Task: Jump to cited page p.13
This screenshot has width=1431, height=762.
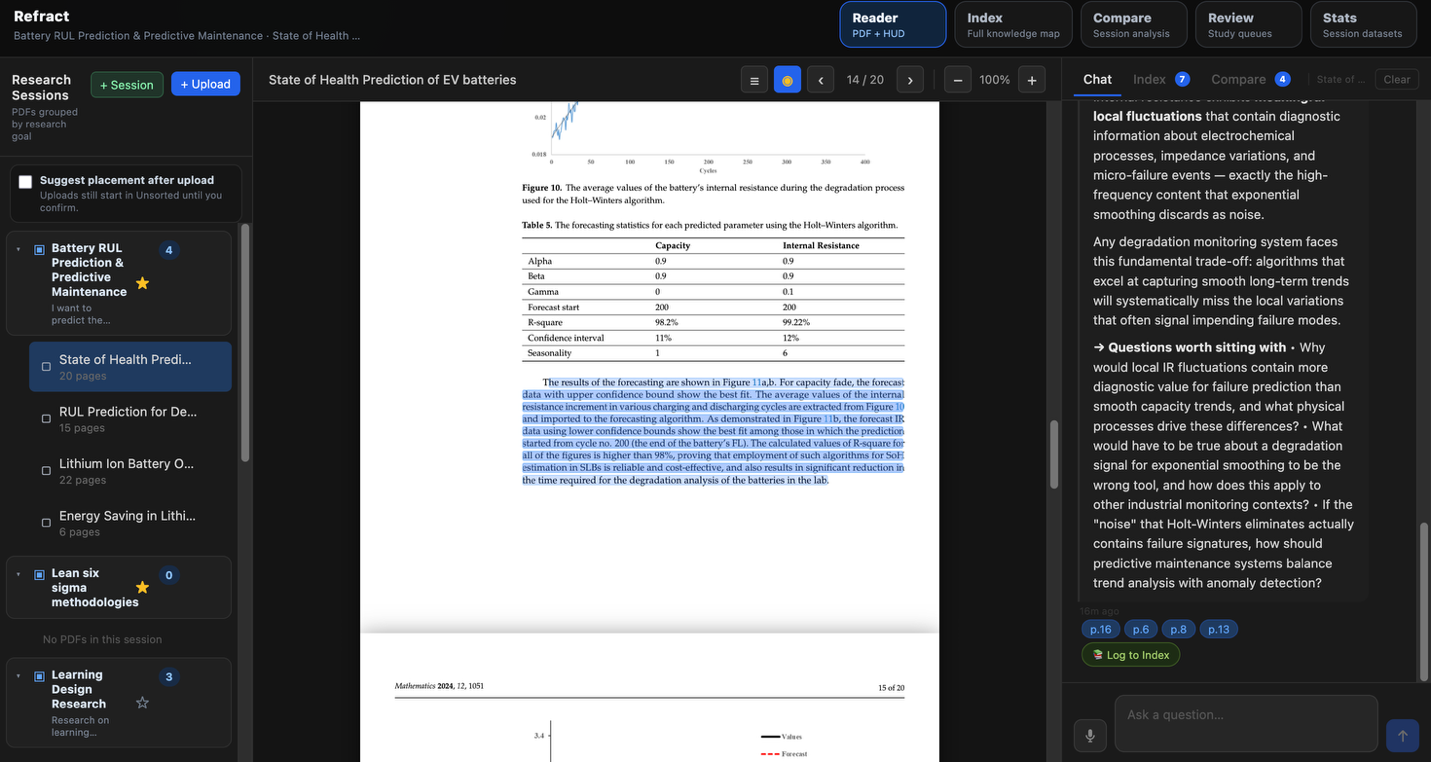Action: tap(1219, 629)
